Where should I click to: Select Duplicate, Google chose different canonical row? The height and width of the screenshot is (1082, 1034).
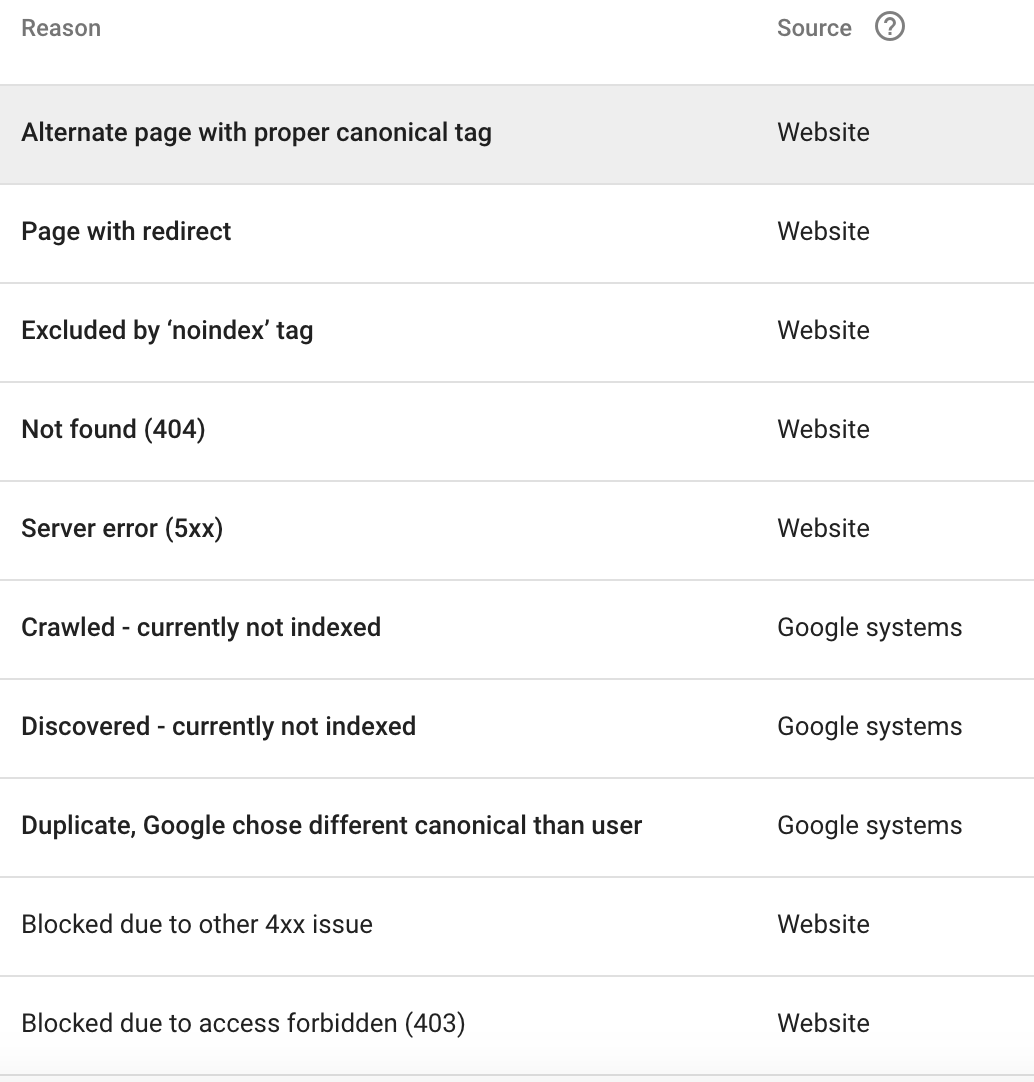(517, 827)
